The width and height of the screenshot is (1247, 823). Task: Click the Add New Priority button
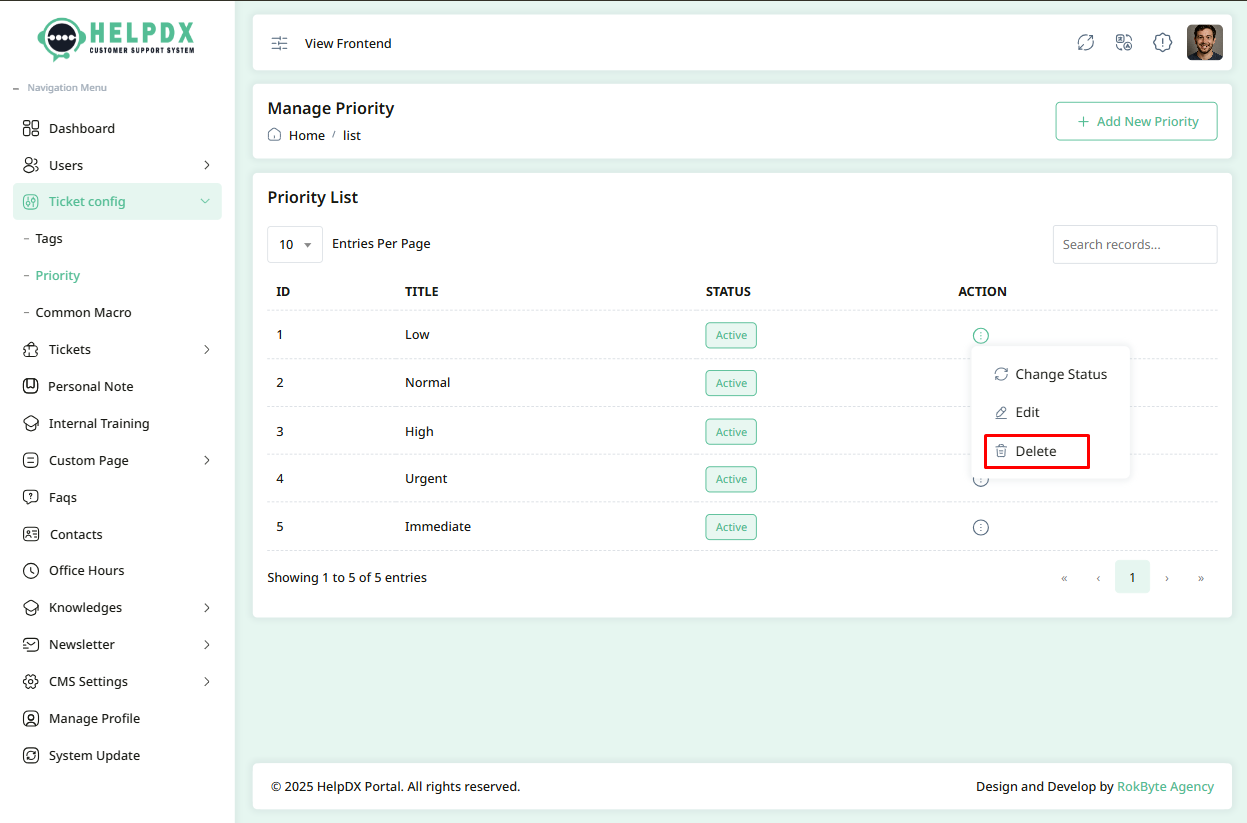click(1136, 121)
